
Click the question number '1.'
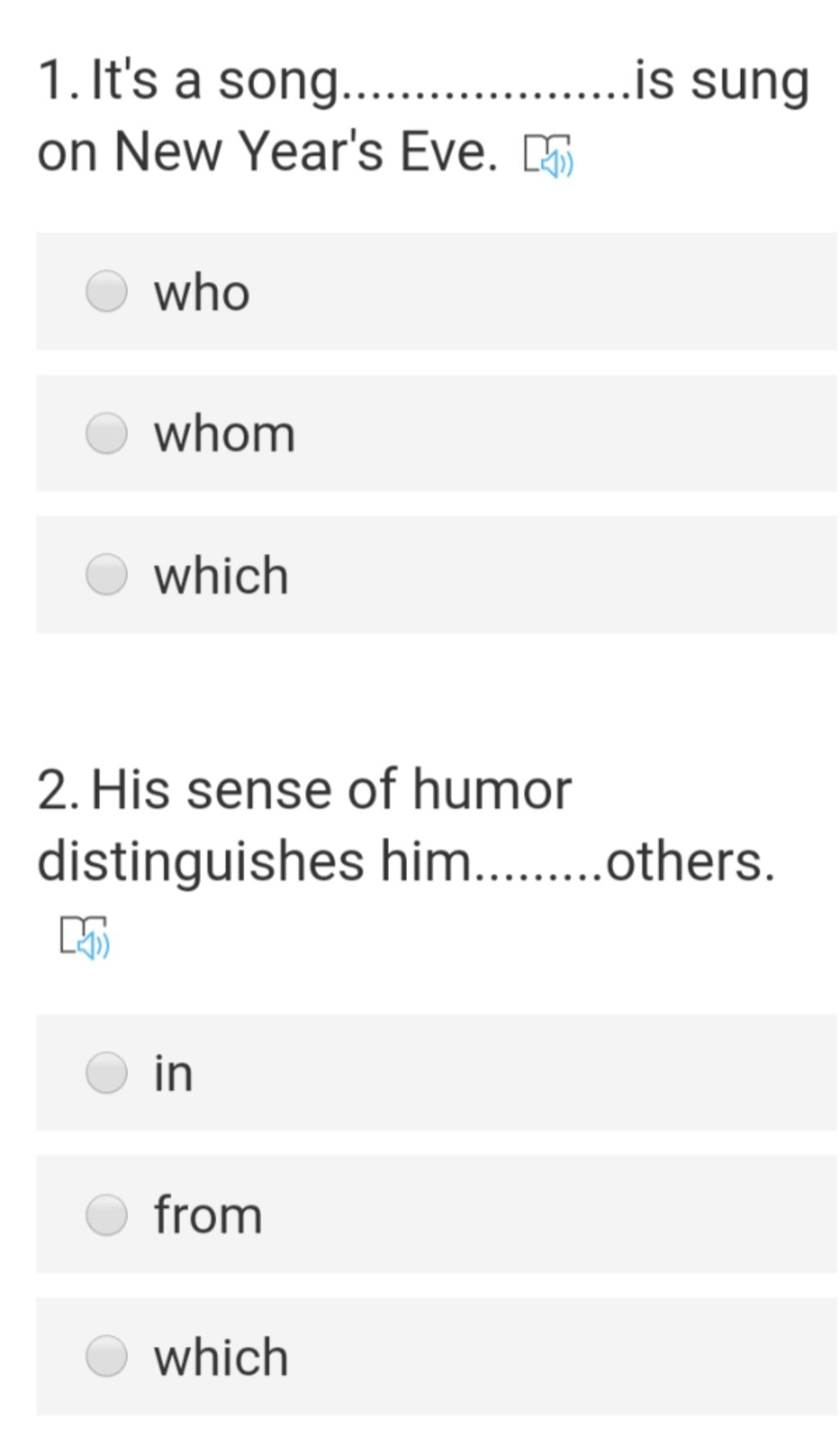[x=59, y=81]
